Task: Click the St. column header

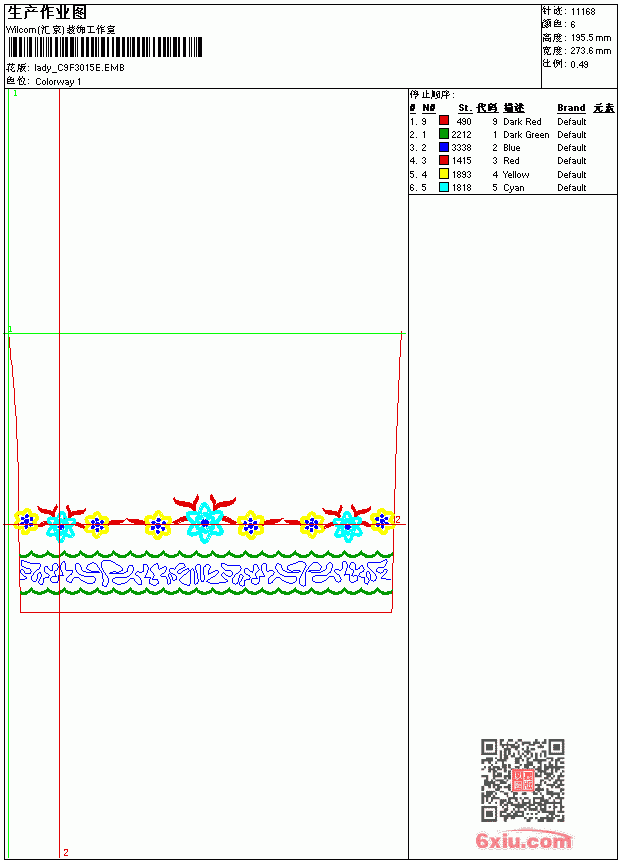Action: coord(465,108)
